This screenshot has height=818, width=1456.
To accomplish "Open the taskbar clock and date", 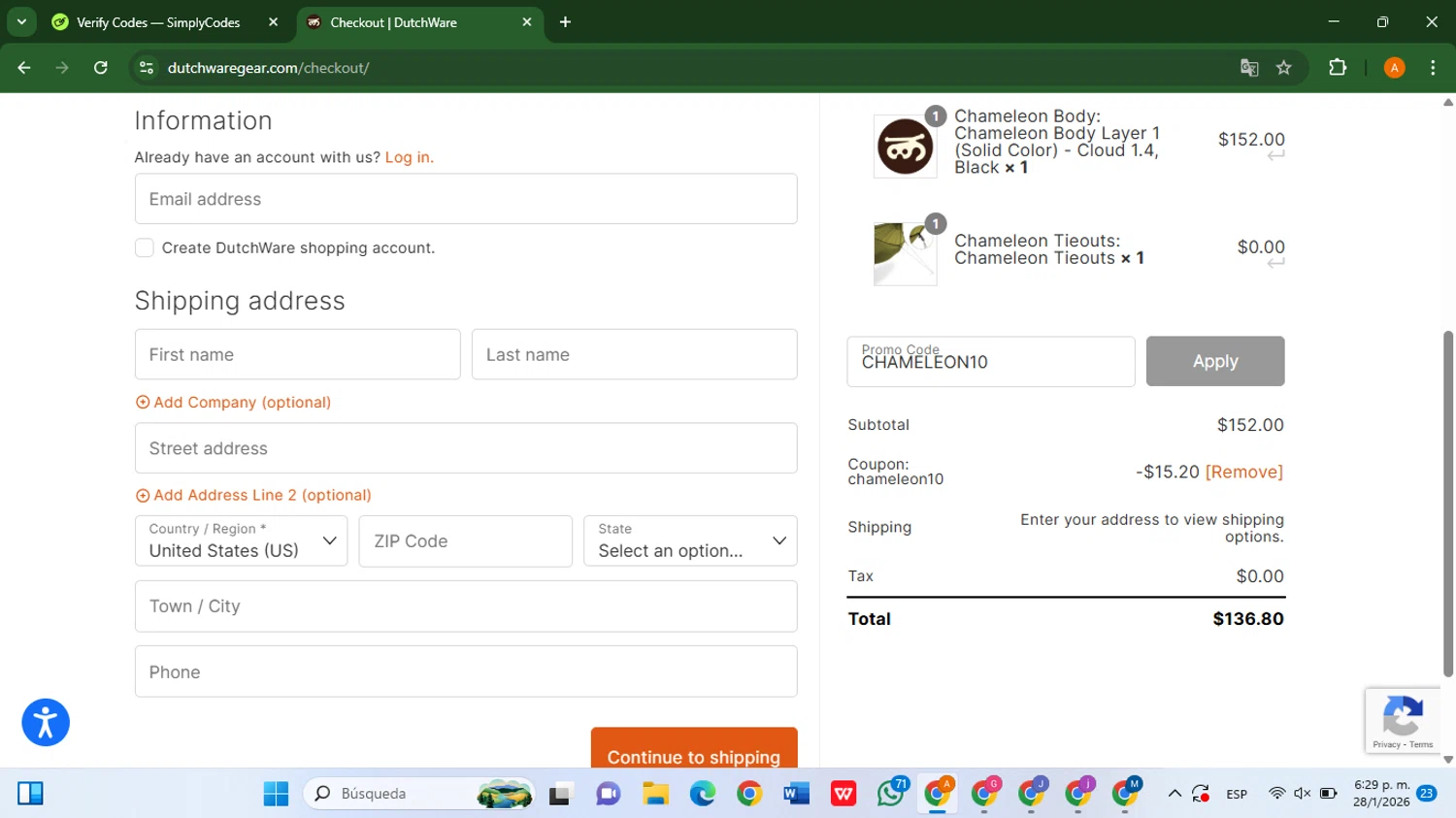I will pos(1381,794).
